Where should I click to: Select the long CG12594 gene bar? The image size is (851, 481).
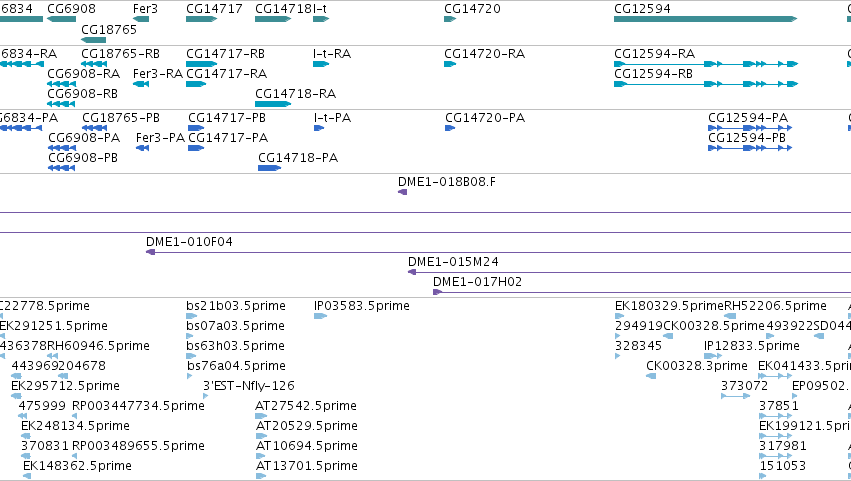705,19
